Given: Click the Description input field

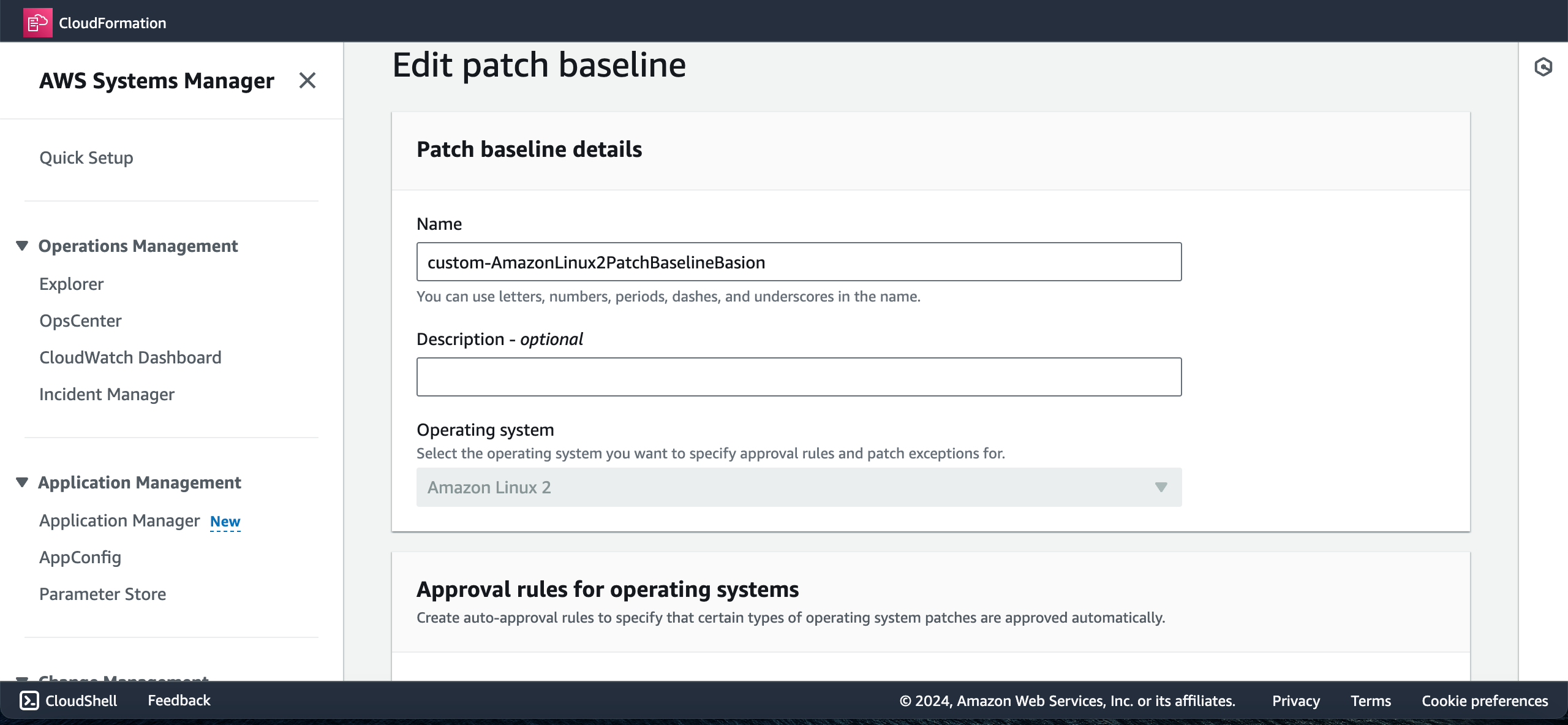Looking at the screenshot, I should [x=799, y=377].
